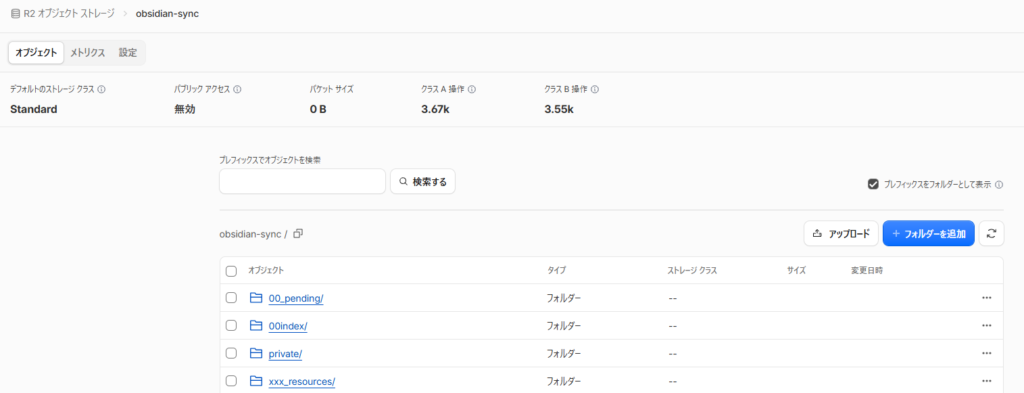The height and width of the screenshot is (393, 1024).
Task: Click the オブジェクト column header
Action: pos(266,270)
